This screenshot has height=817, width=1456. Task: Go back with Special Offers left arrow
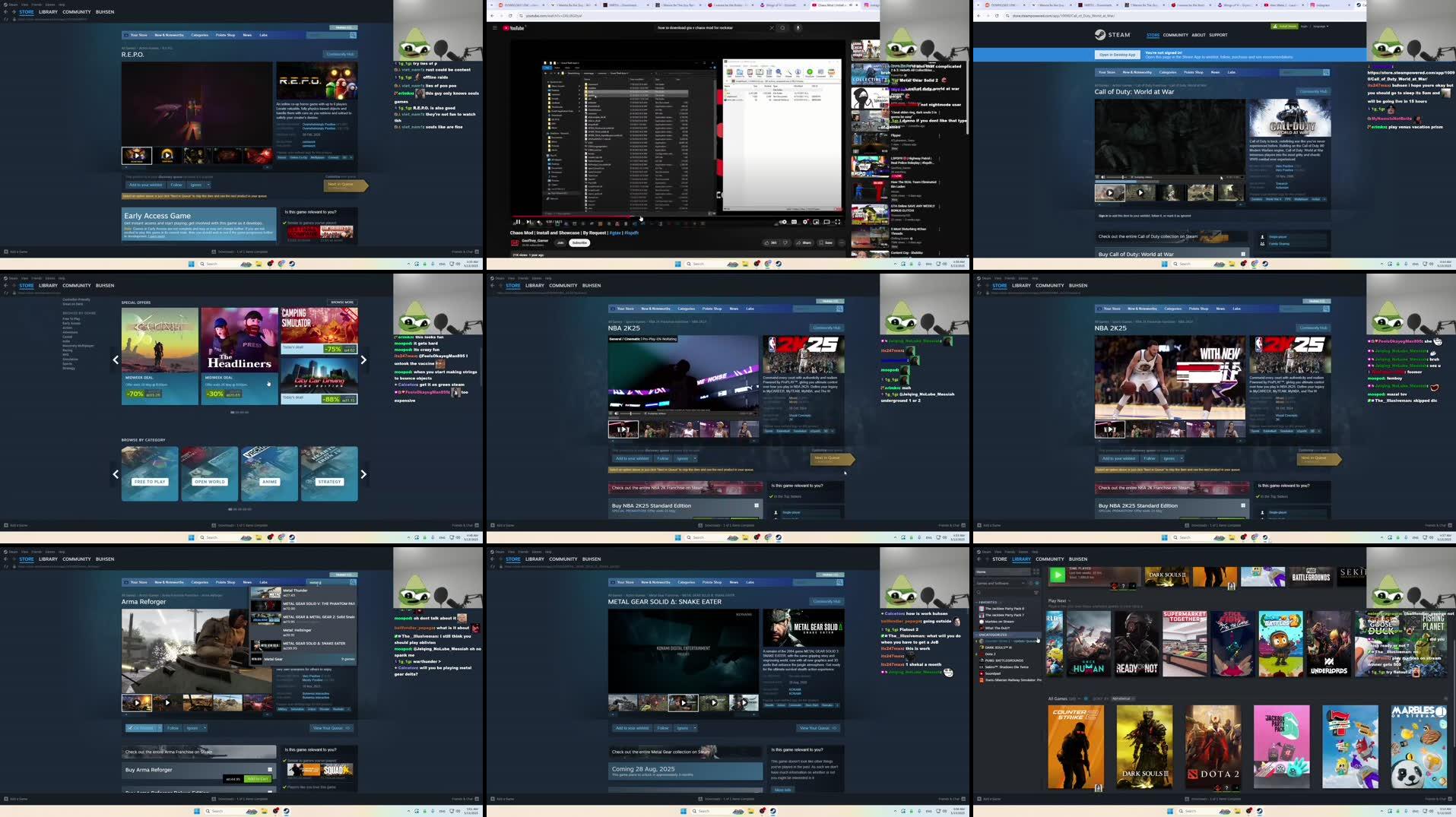pyautogui.click(x=116, y=359)
